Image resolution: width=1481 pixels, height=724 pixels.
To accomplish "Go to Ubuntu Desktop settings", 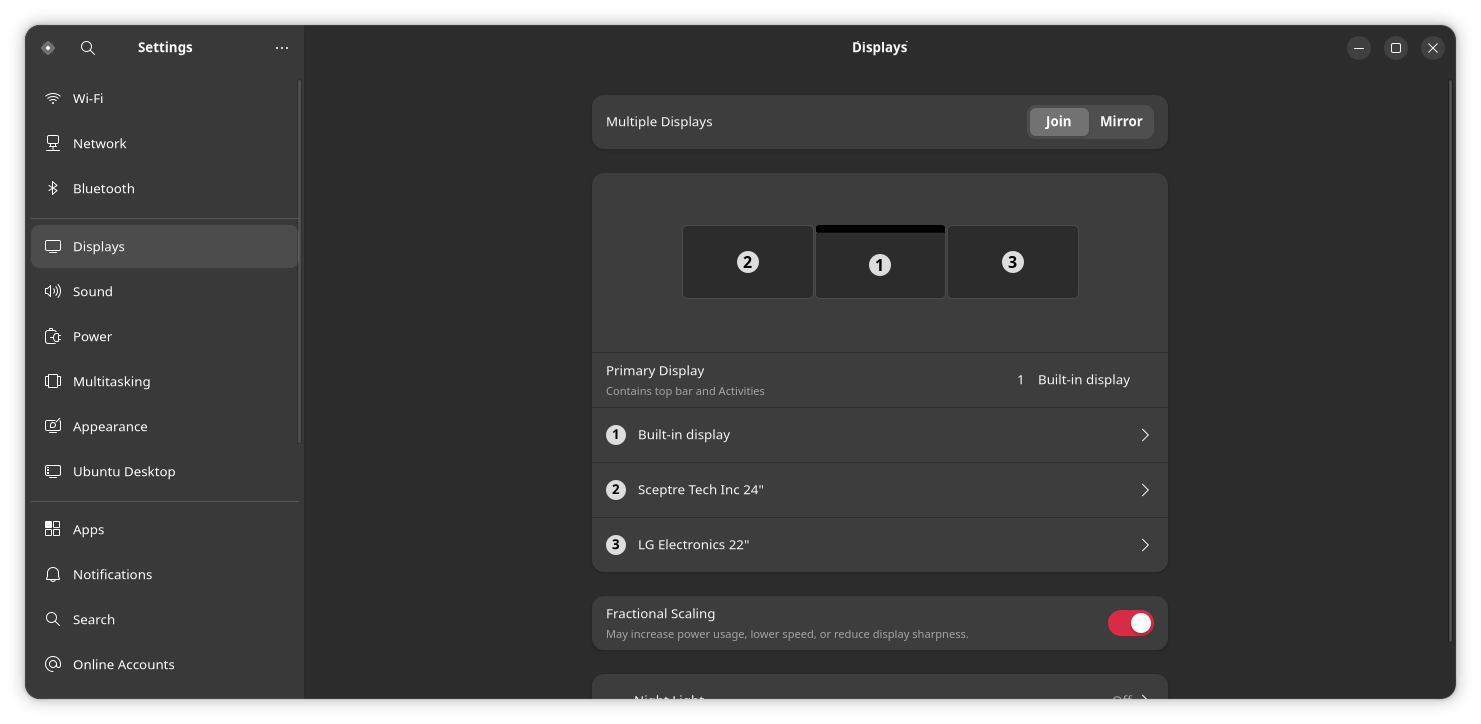I will [x=124, y=471].
